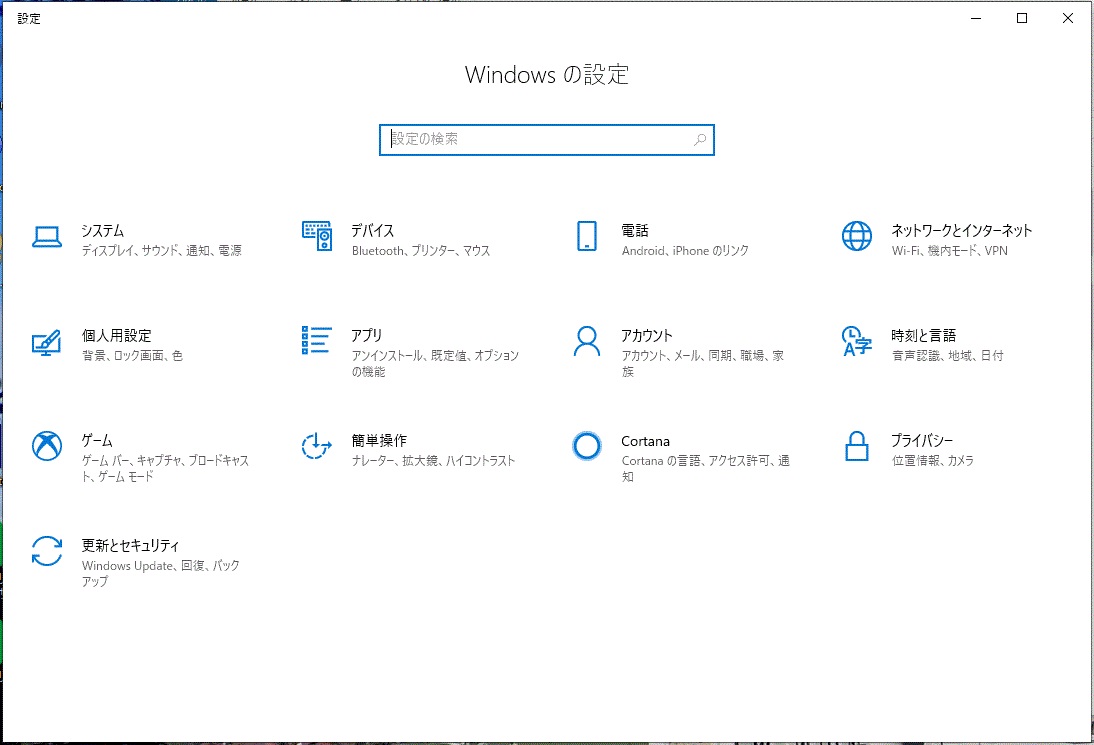Select the 簡単操作 heading

click(x=380, y=440)
